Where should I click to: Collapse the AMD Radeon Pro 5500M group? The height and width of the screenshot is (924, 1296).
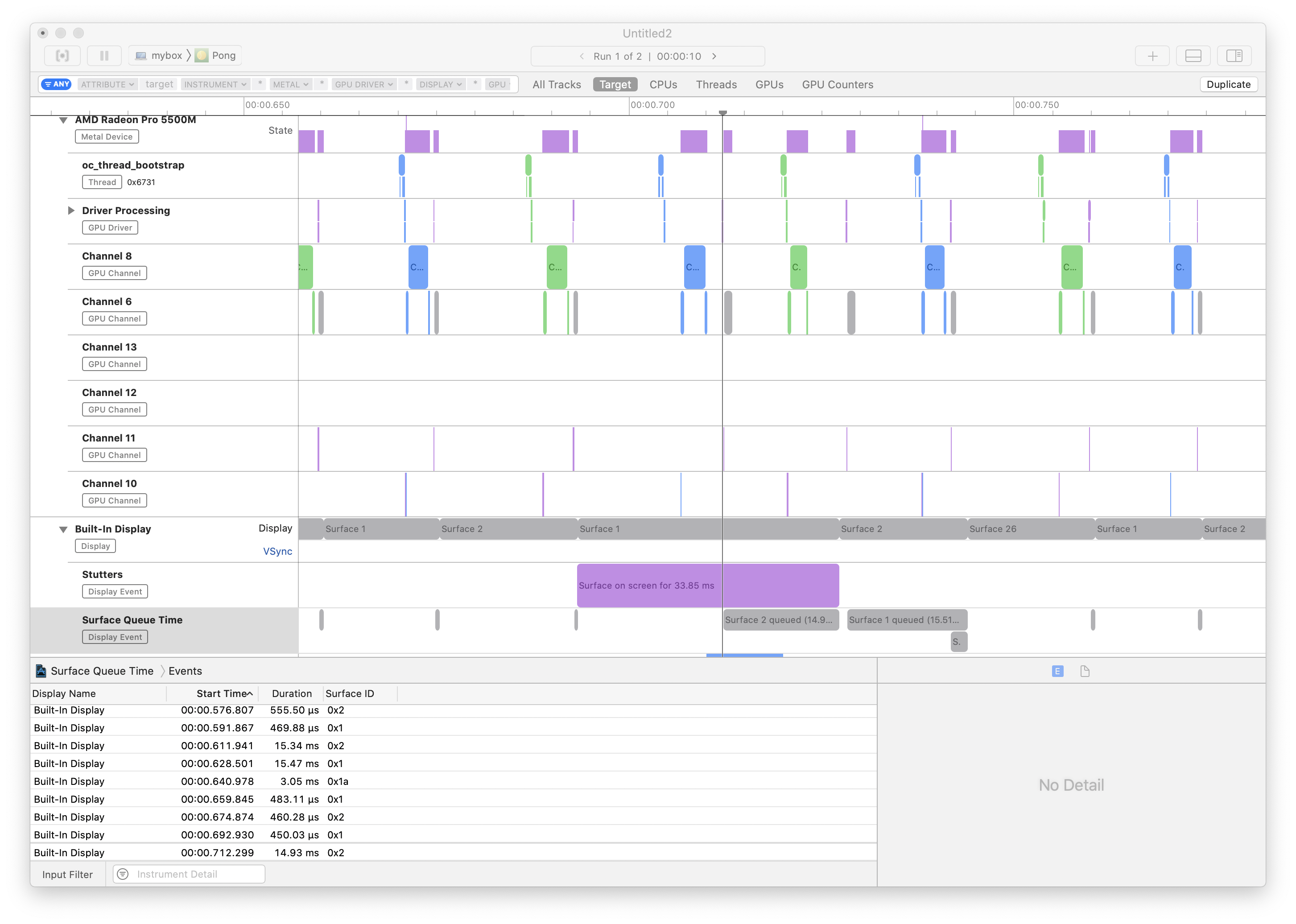click(x=63, y=120)
